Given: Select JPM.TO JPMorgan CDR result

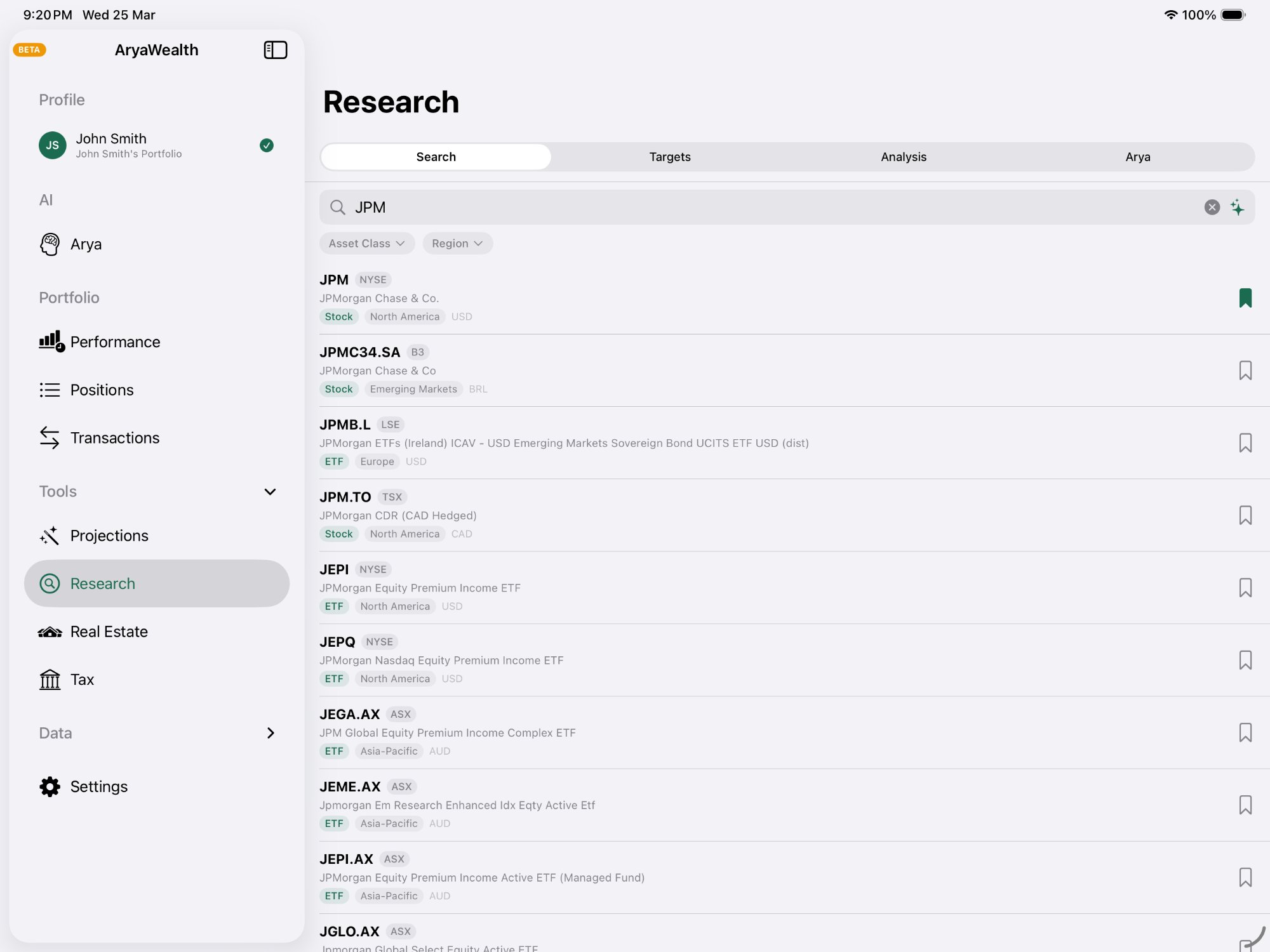Looking at the screenshot, I should pyautogui.click(x=571, y=515).
